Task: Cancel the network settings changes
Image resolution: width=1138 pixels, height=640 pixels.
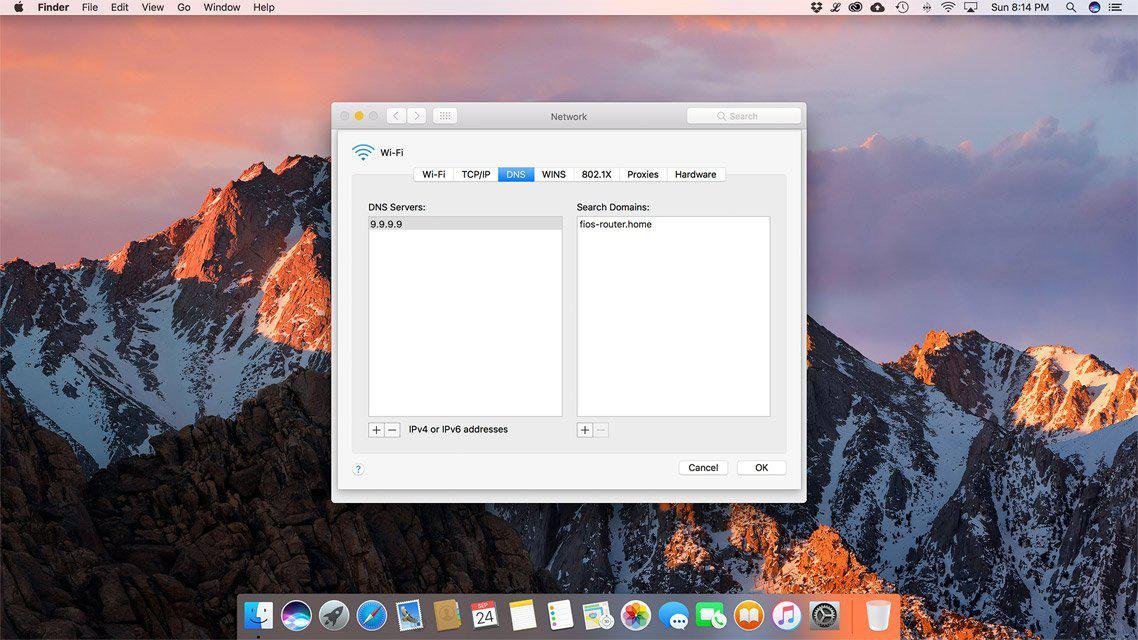Action: pos(703,468)
